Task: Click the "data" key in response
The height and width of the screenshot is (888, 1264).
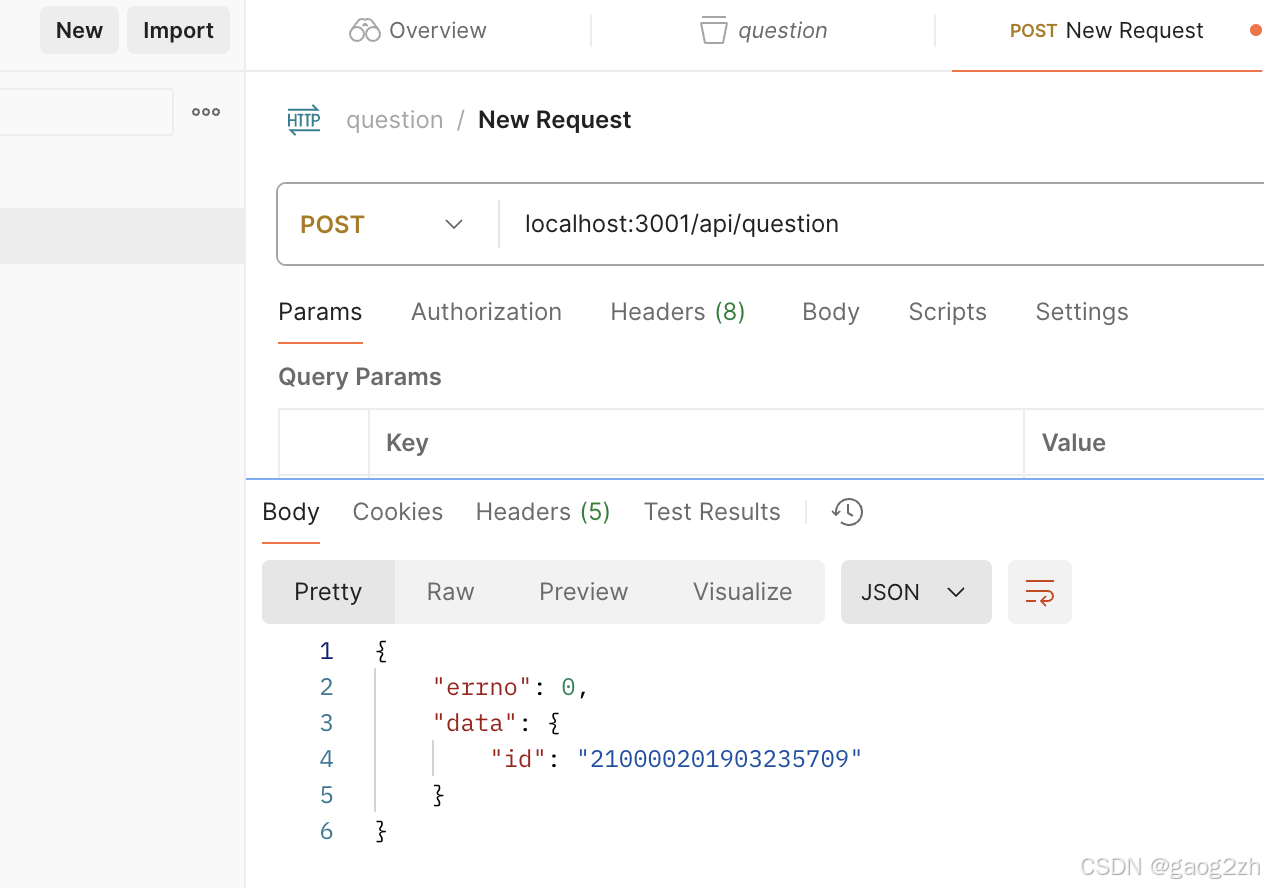Action: tap(475, 723)
